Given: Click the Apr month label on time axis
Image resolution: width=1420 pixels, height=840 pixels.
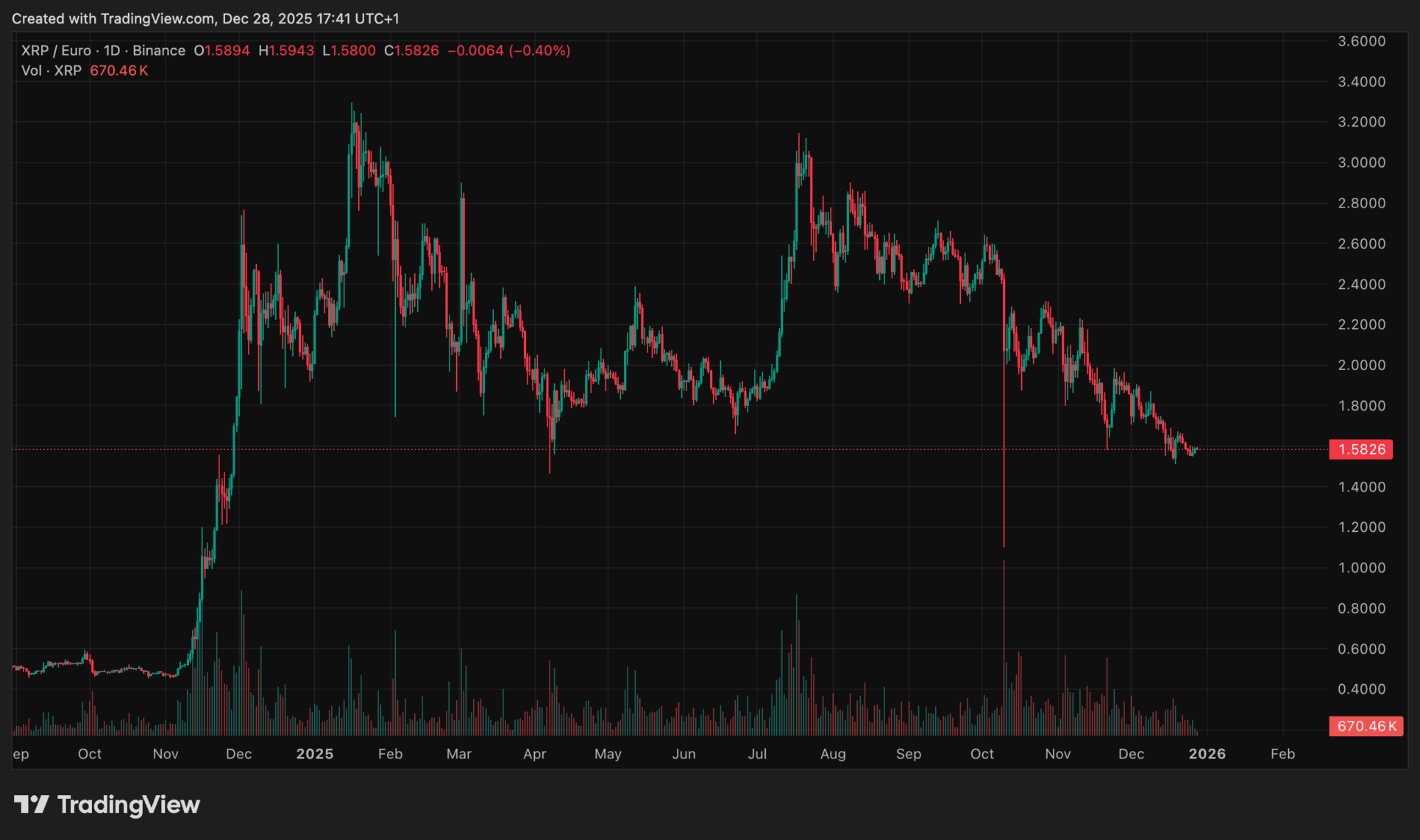Looking at the screenshot, I should [x=534, y=754].
